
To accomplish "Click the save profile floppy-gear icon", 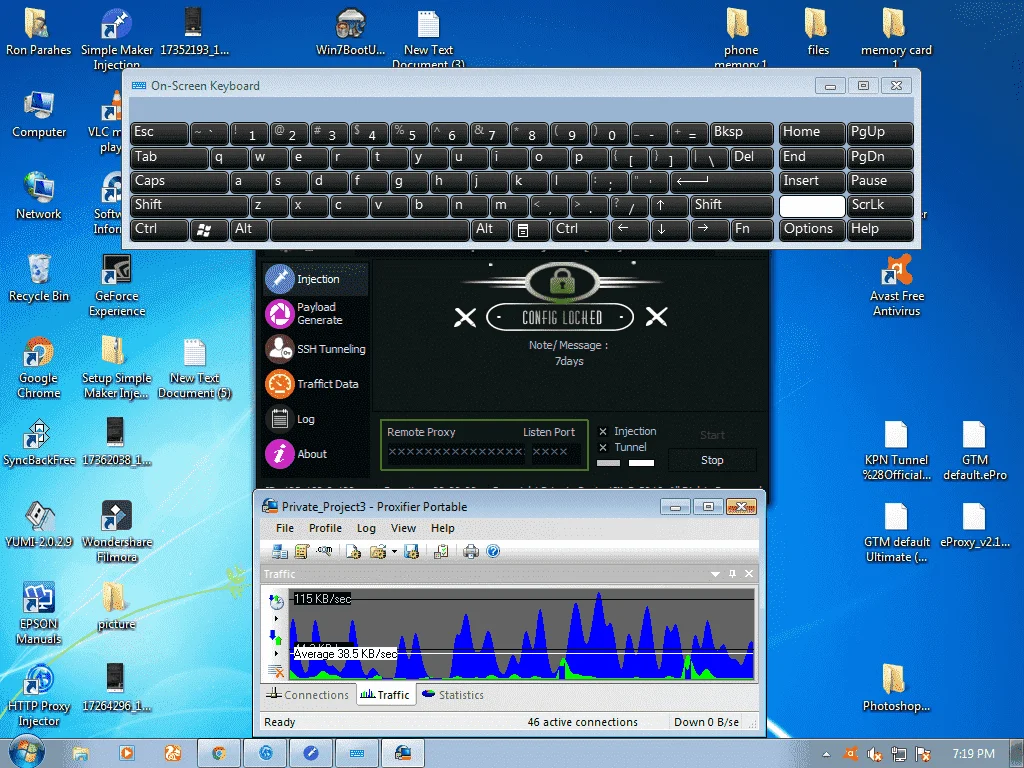I will [x=411, y=552].
